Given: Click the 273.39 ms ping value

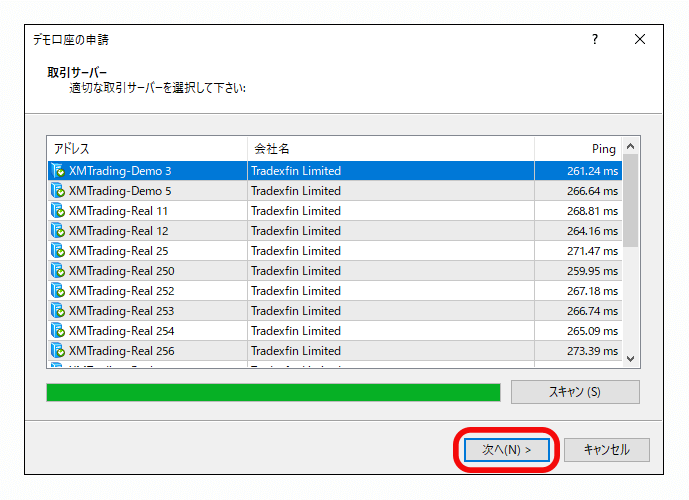Looking at the screenshot, I should 592,351.
